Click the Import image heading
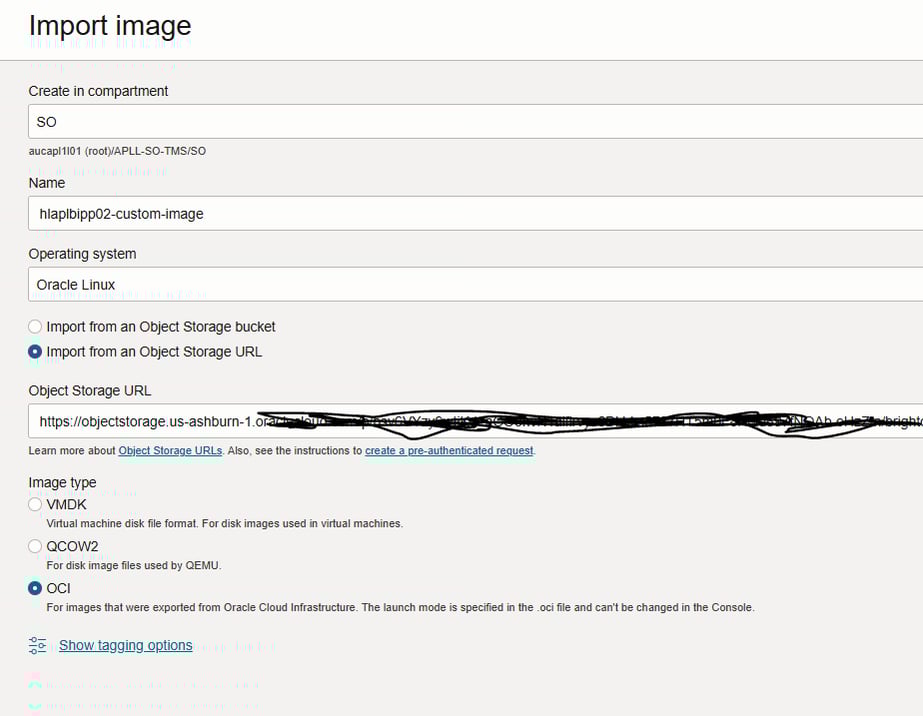Viewport: 923px width, 716px height. pos(110,26)
